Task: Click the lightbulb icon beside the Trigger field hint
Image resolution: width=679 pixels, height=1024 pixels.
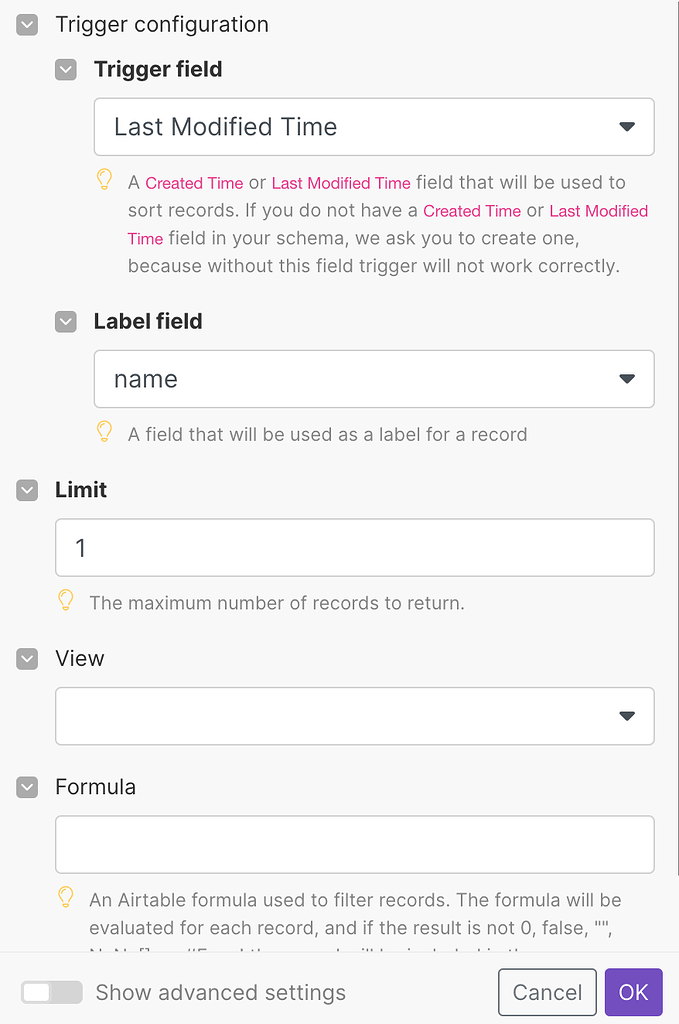Action: (x=104, y=181)
